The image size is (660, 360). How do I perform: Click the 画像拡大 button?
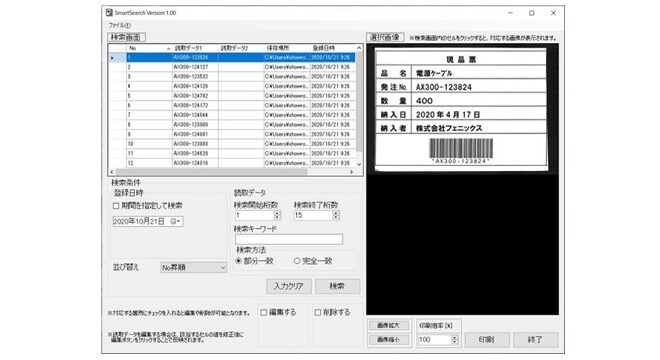click(388, 325)
